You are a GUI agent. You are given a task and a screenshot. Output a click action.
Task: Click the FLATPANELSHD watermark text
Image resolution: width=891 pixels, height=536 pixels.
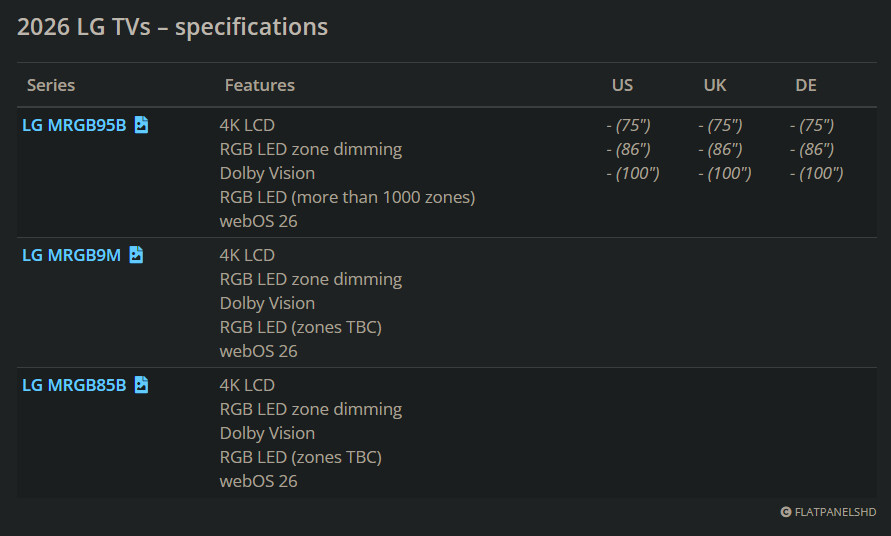pos(835,512)
